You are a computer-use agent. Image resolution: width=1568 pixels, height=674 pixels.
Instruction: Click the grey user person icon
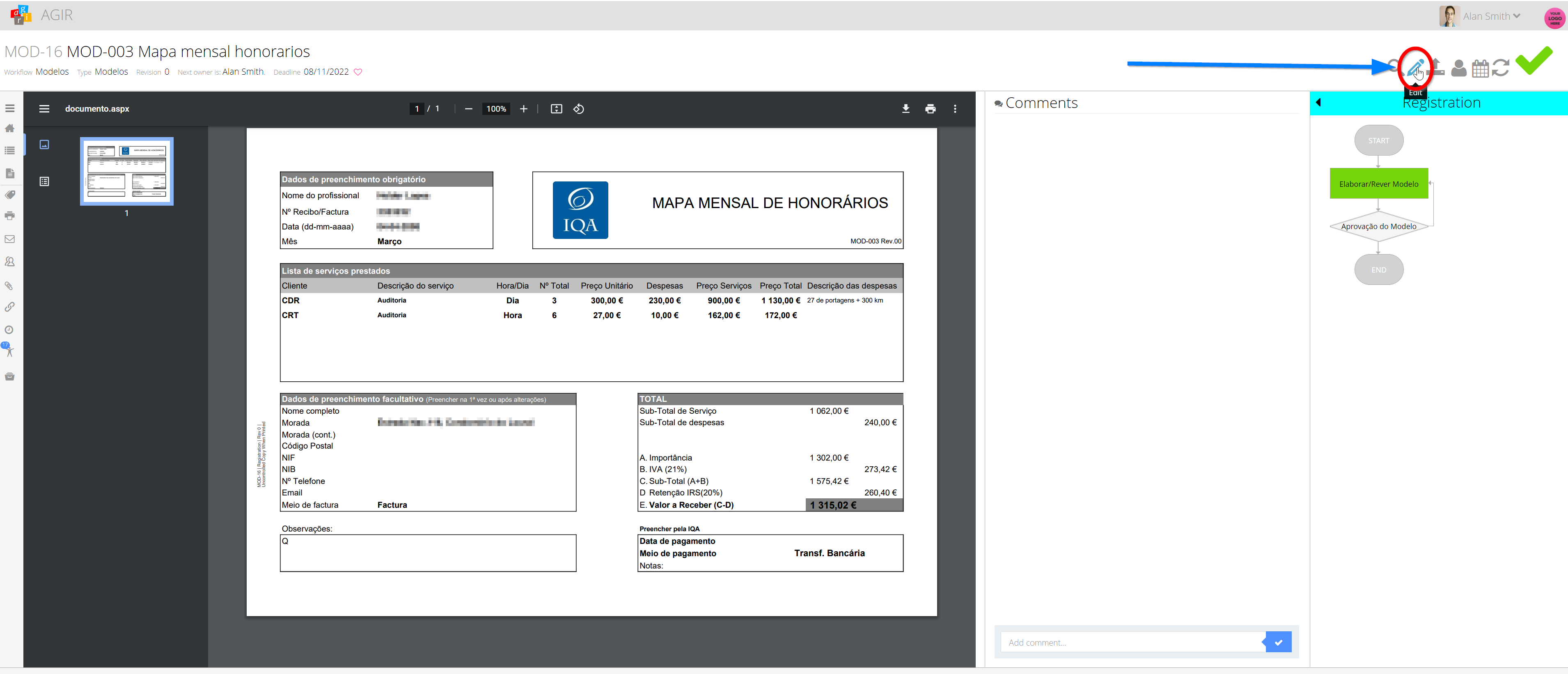(1458, 68)
